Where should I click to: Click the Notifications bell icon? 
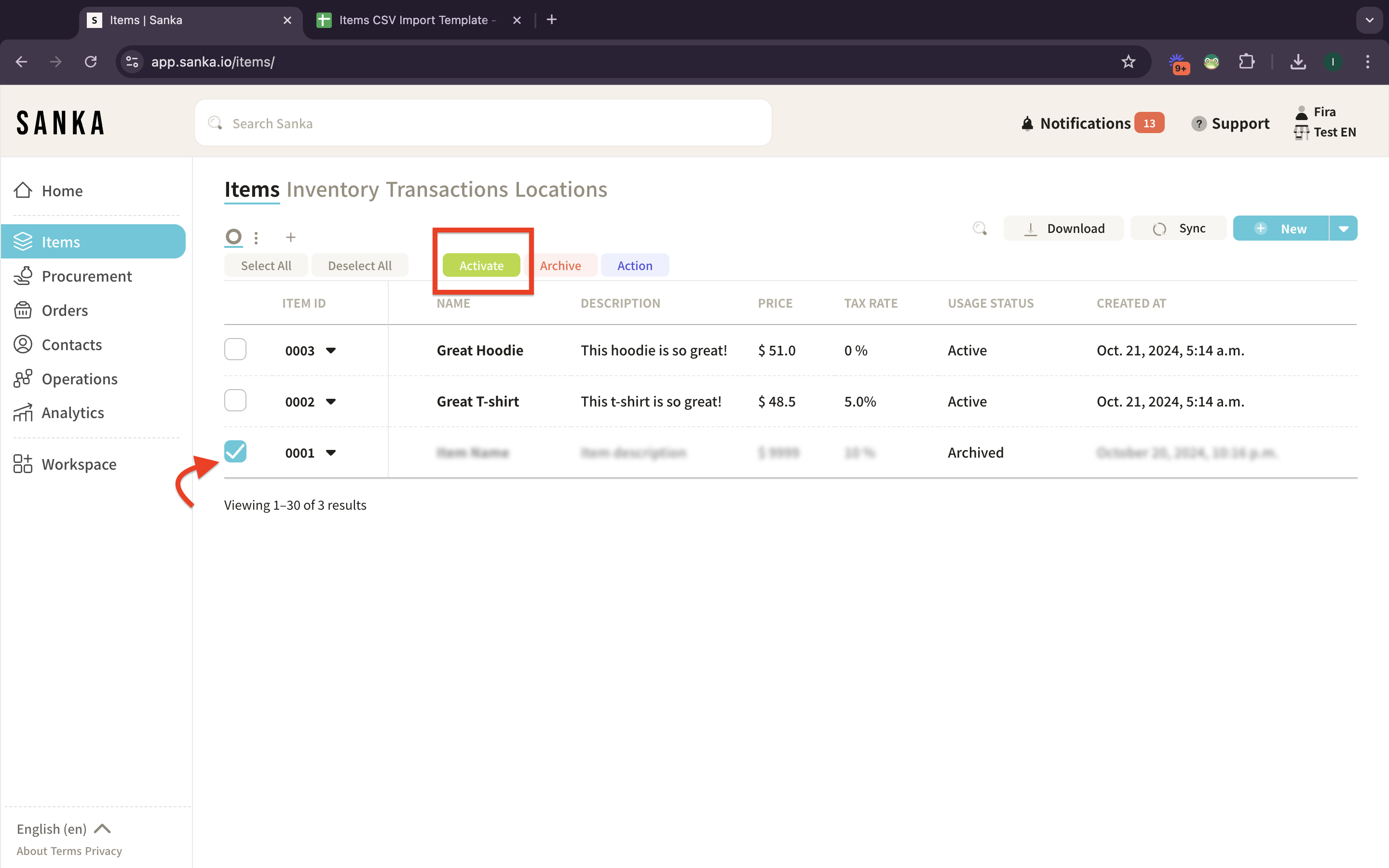(1027, 123)
